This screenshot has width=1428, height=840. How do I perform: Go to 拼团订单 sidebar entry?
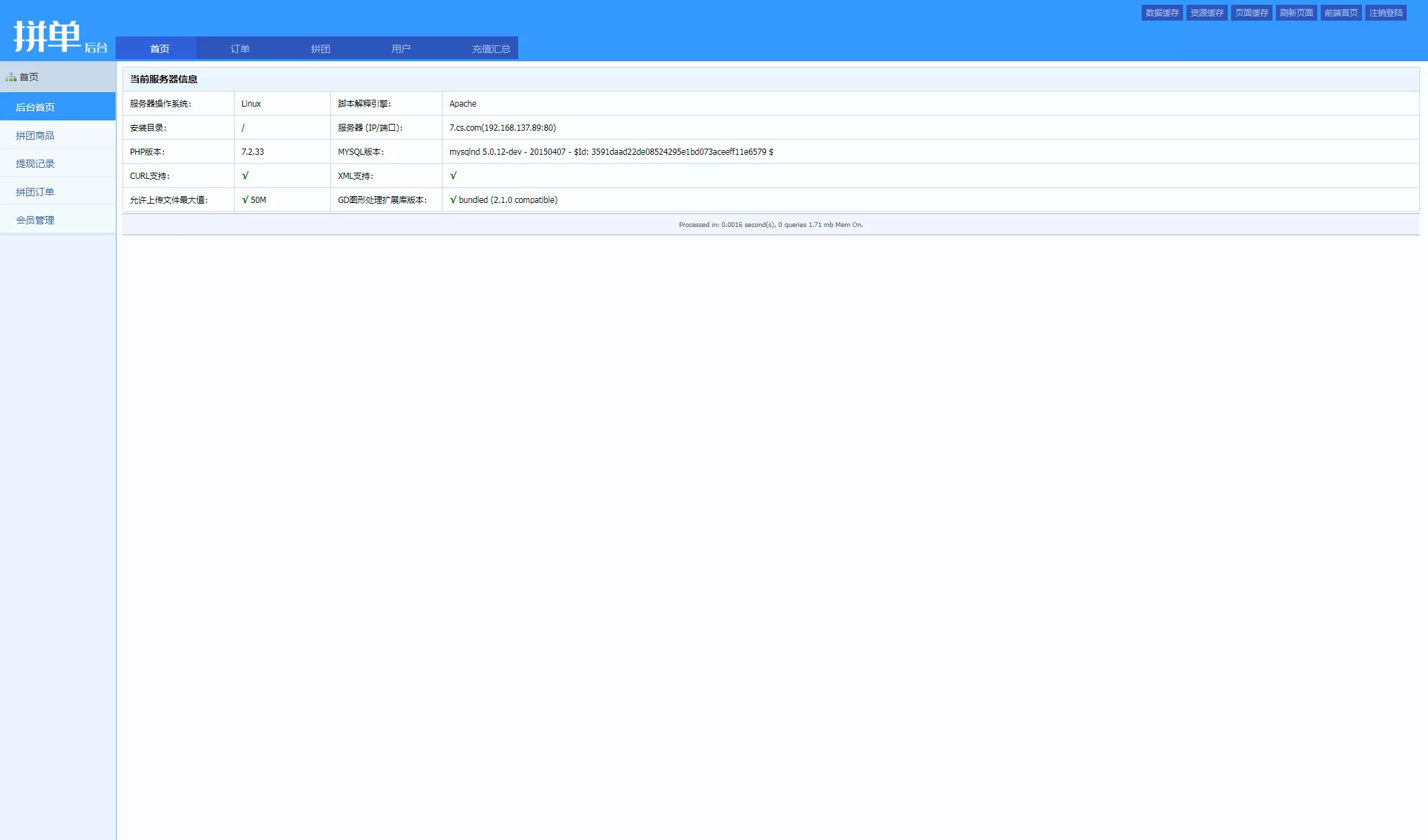(x=35, y=192)
